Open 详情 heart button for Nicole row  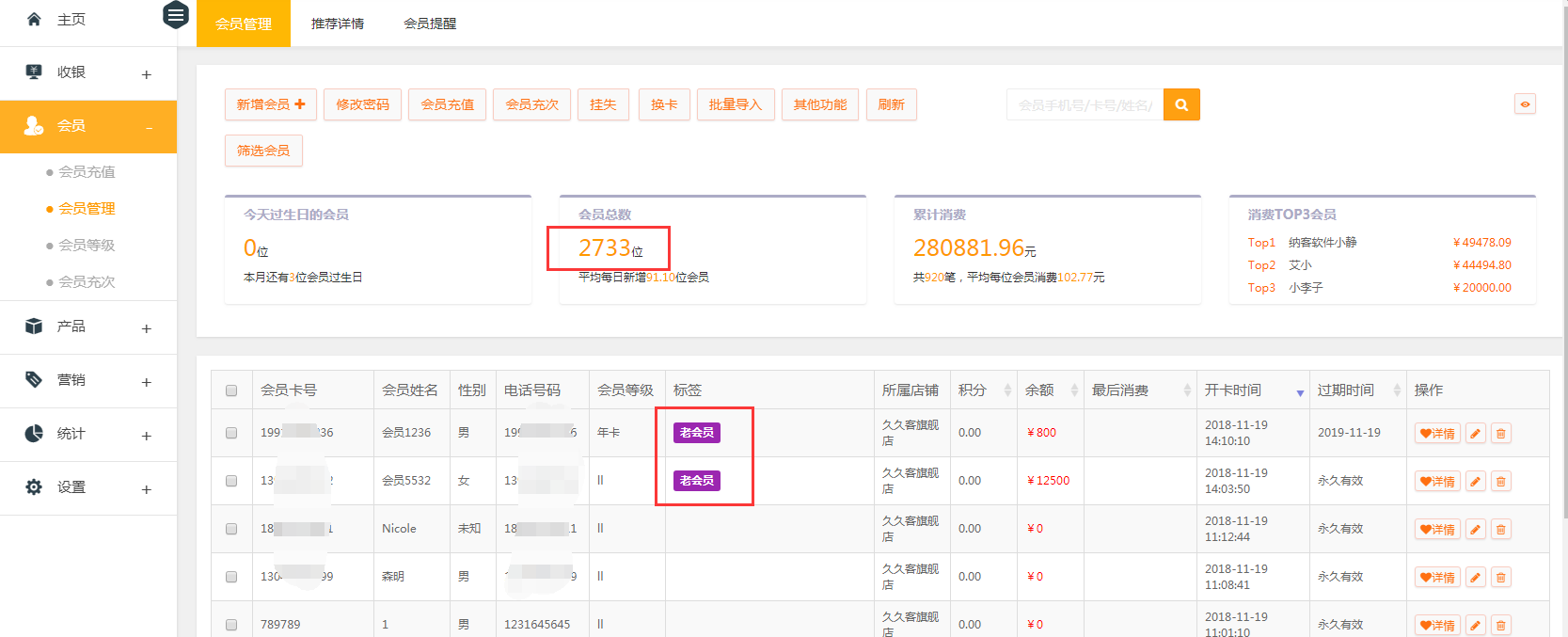click(1437, 530)
